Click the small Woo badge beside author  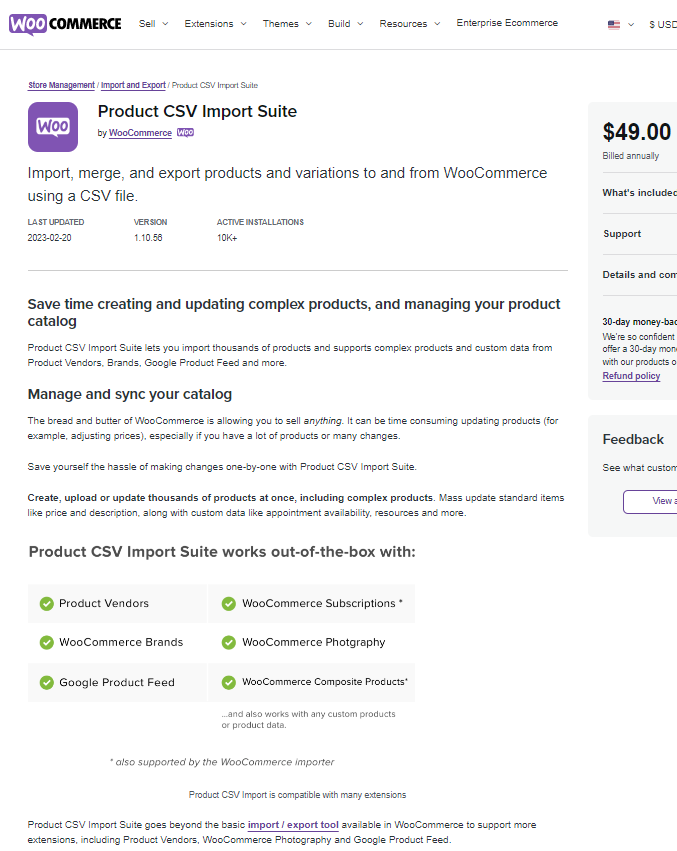185,132
